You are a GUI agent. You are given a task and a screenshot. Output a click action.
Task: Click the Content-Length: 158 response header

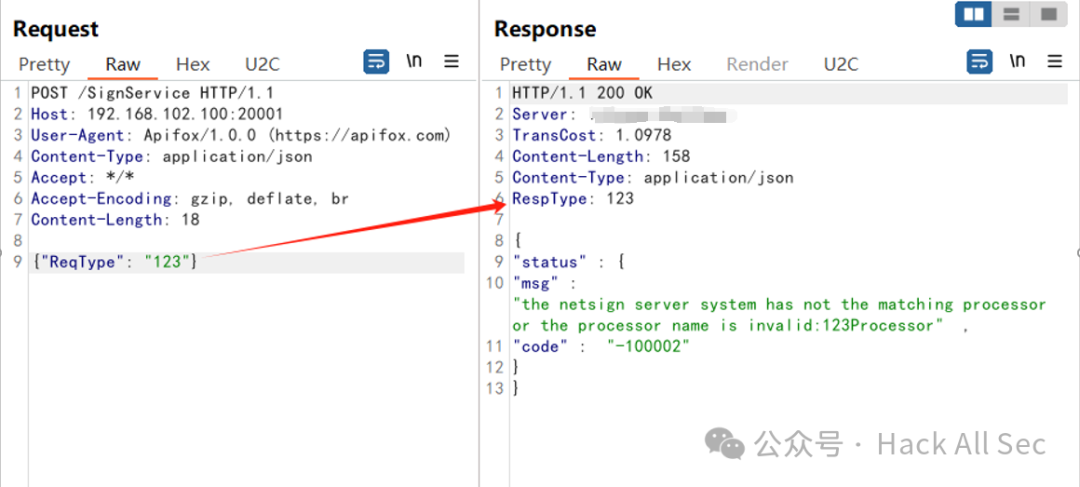601,156
